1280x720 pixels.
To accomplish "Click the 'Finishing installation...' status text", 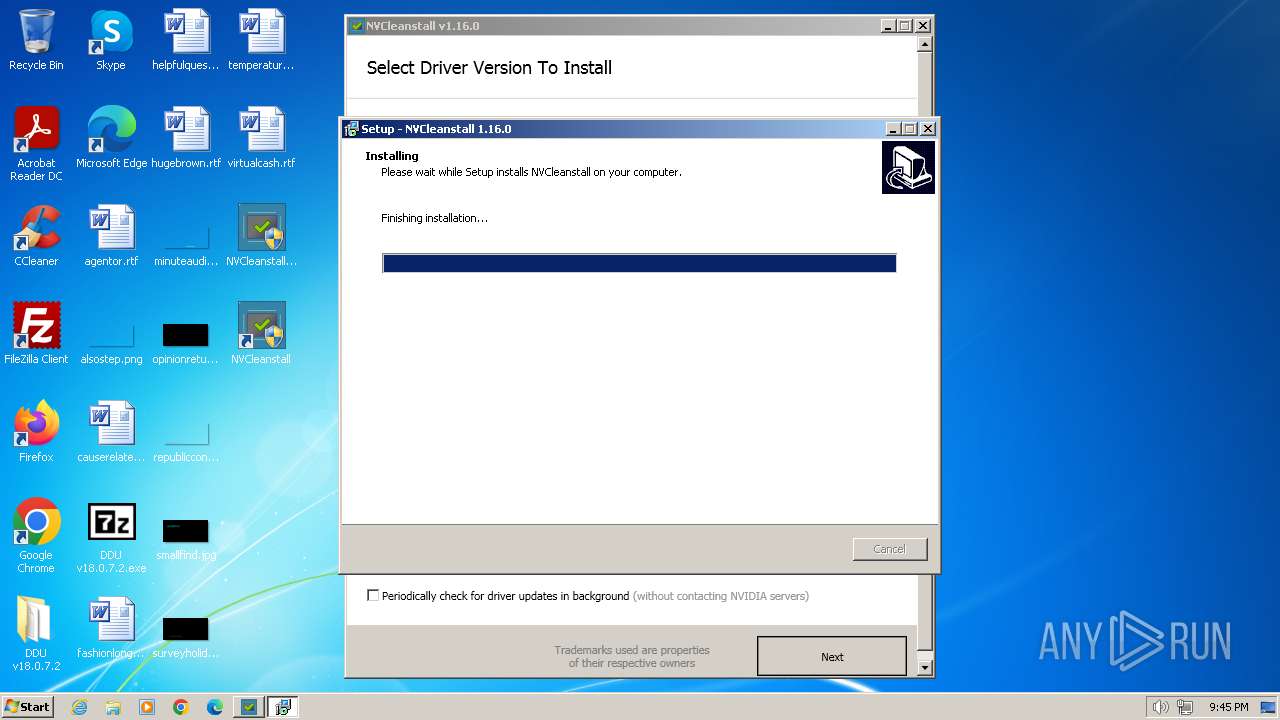I will 434,218.
